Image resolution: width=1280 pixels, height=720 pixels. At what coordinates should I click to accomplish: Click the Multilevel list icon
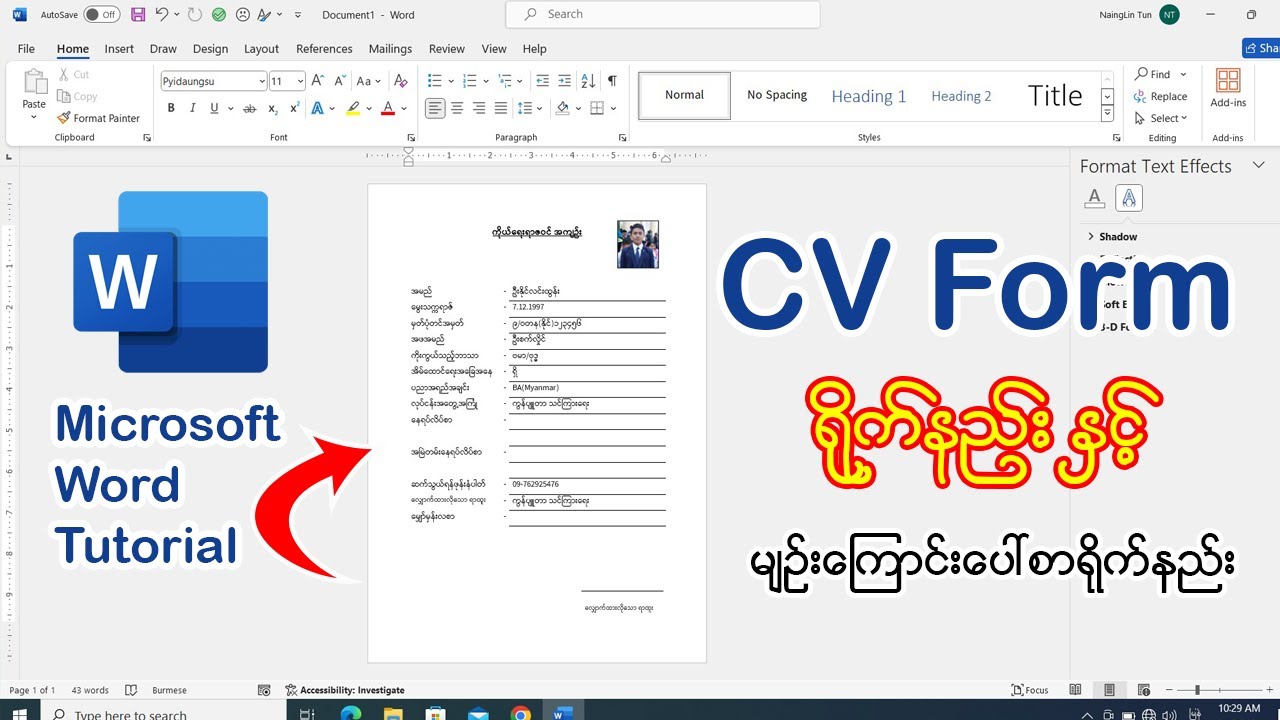[x=503, y=81]
